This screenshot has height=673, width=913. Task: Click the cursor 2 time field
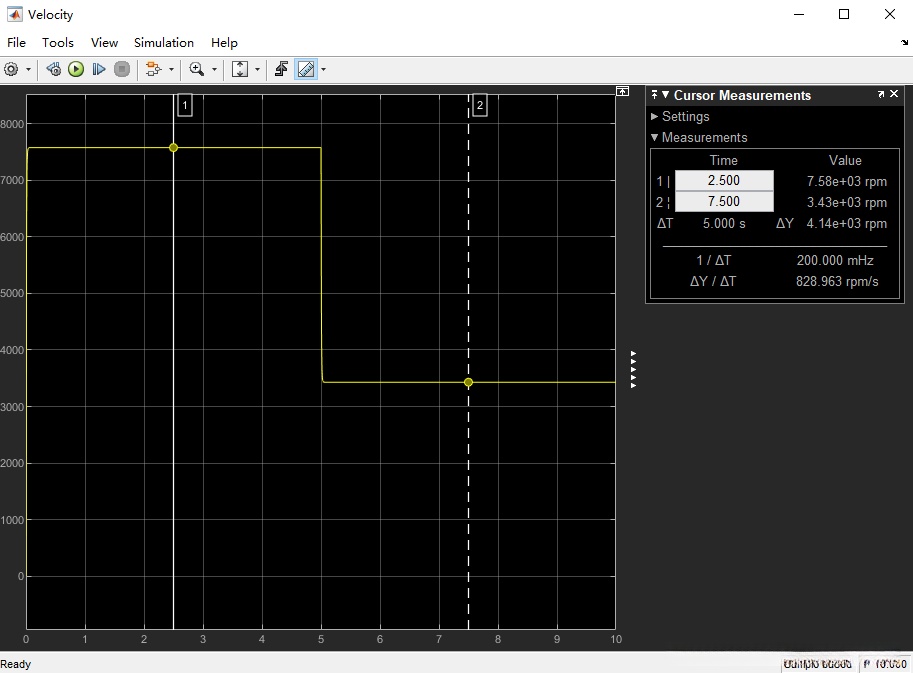tap(724, 202)
